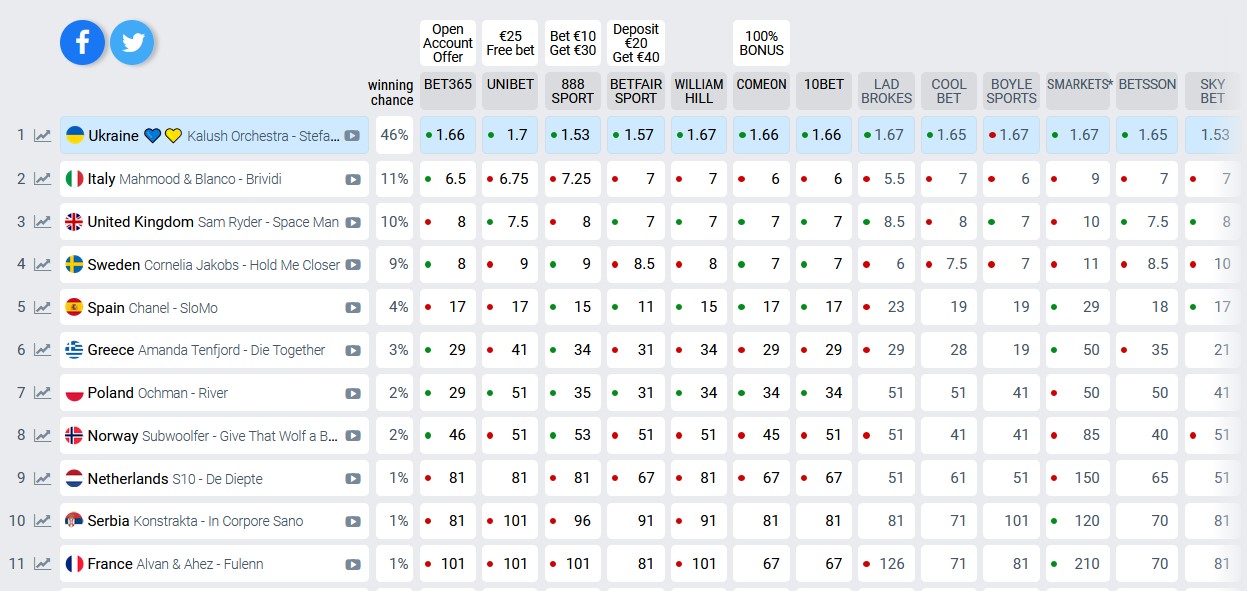
Task: Play the video for Italy's Brividi
Action: [352, 180]
